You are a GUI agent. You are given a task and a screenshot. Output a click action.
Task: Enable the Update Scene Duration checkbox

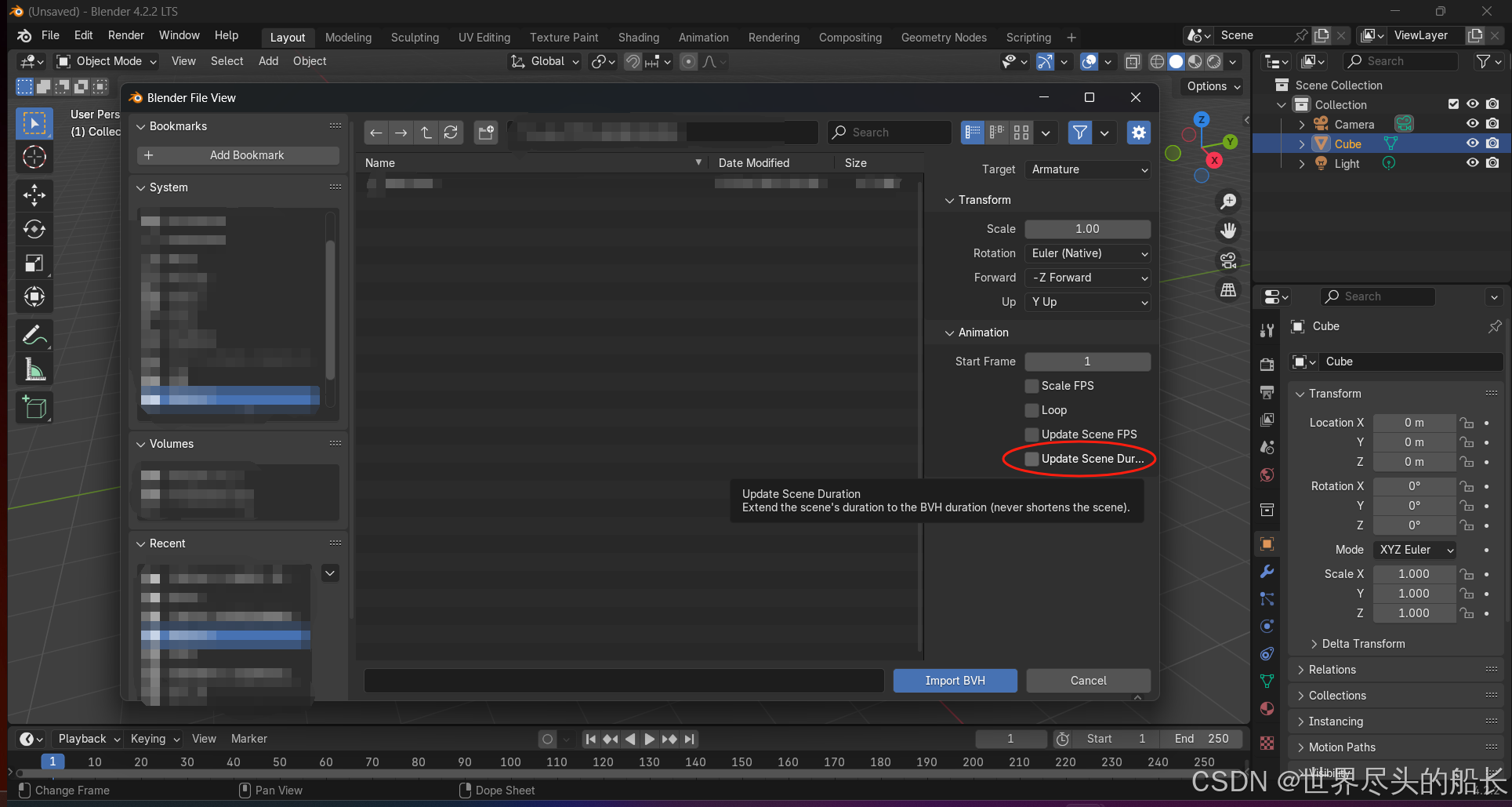1032,459
